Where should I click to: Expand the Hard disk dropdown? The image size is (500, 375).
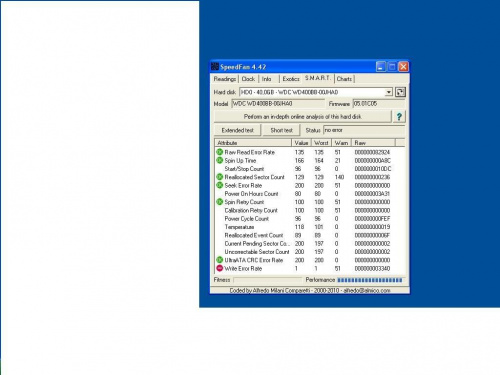click(x=389, y=92)
